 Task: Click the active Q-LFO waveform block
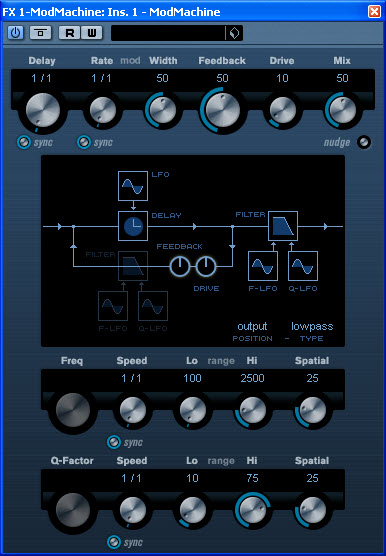point(303,266)
